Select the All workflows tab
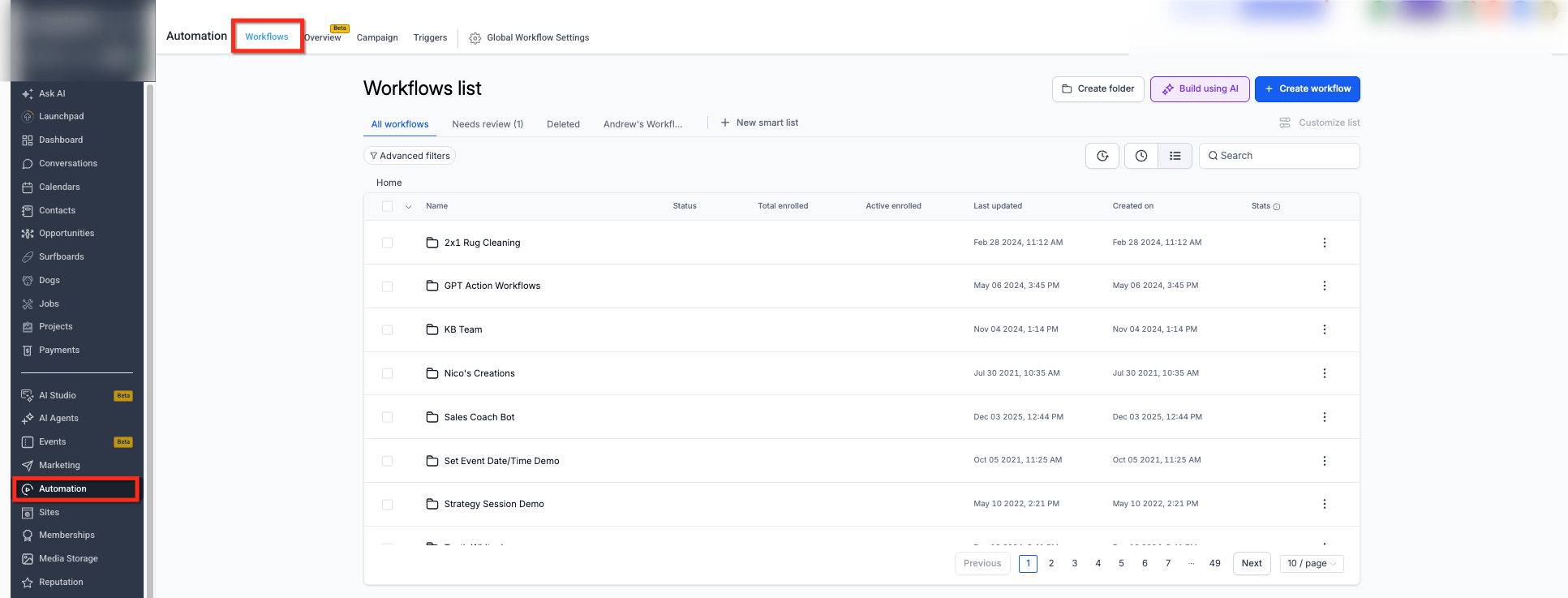1568x598 pixels. 400,124
